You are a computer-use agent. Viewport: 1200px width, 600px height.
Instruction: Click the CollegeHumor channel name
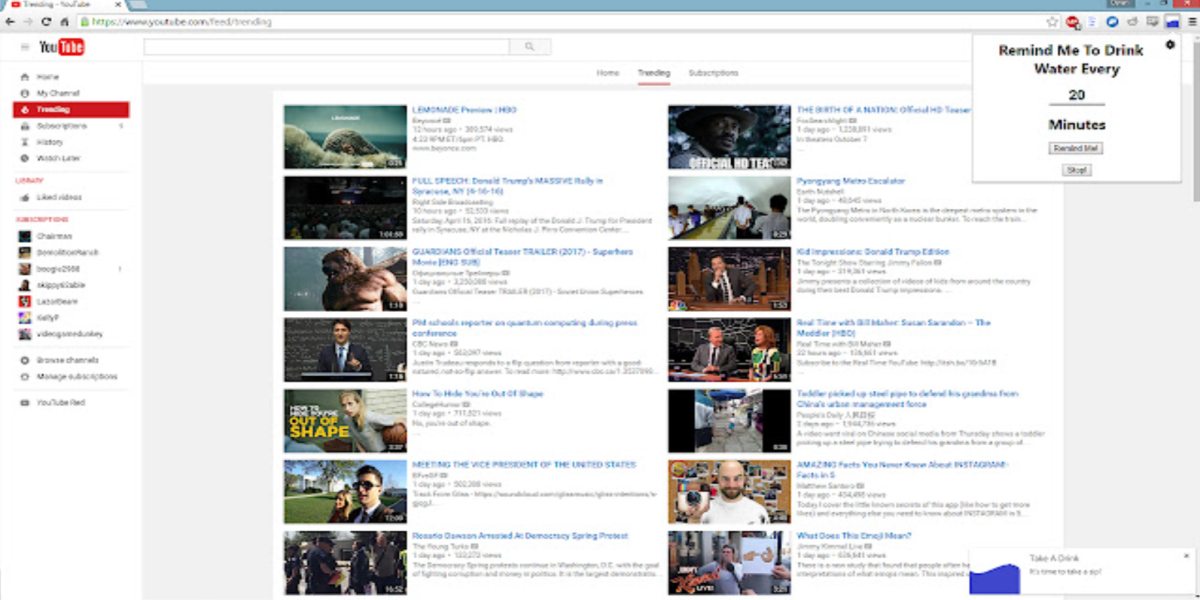436,404
